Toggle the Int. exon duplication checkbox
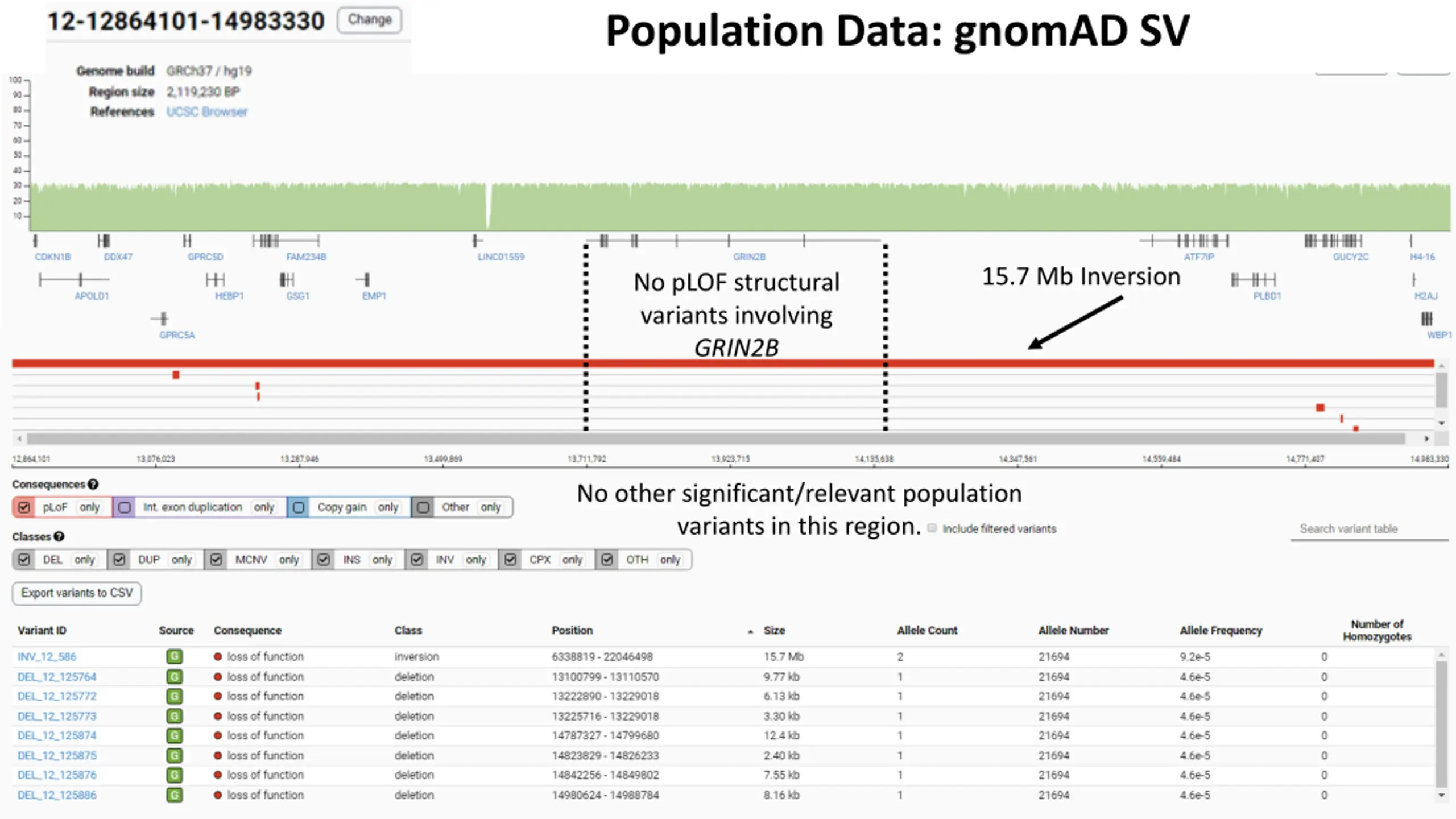Screen dimensions: 1456x819 click(x=125, y=507)
